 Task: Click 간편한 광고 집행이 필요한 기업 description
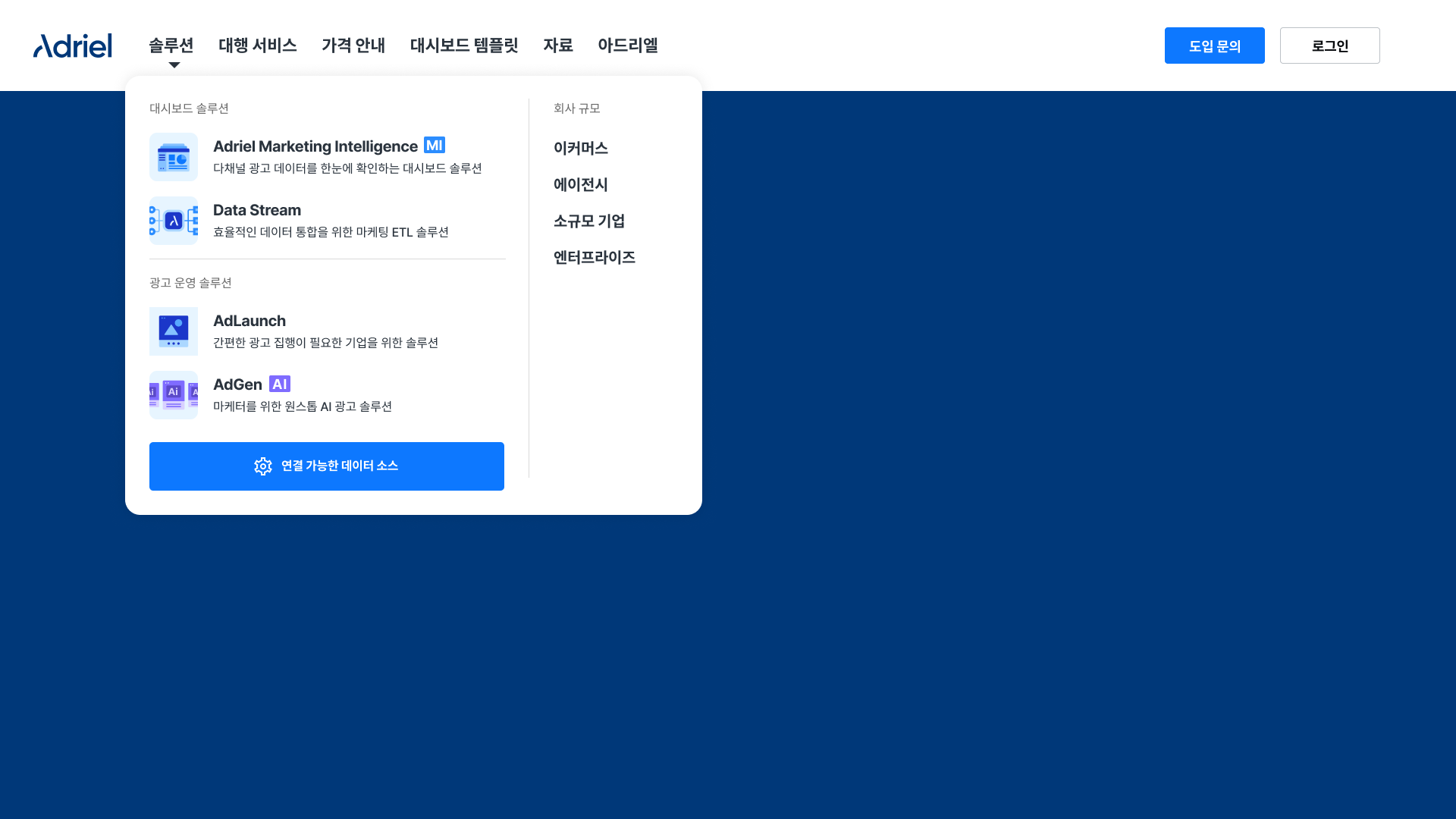click(x=325, y=343)
